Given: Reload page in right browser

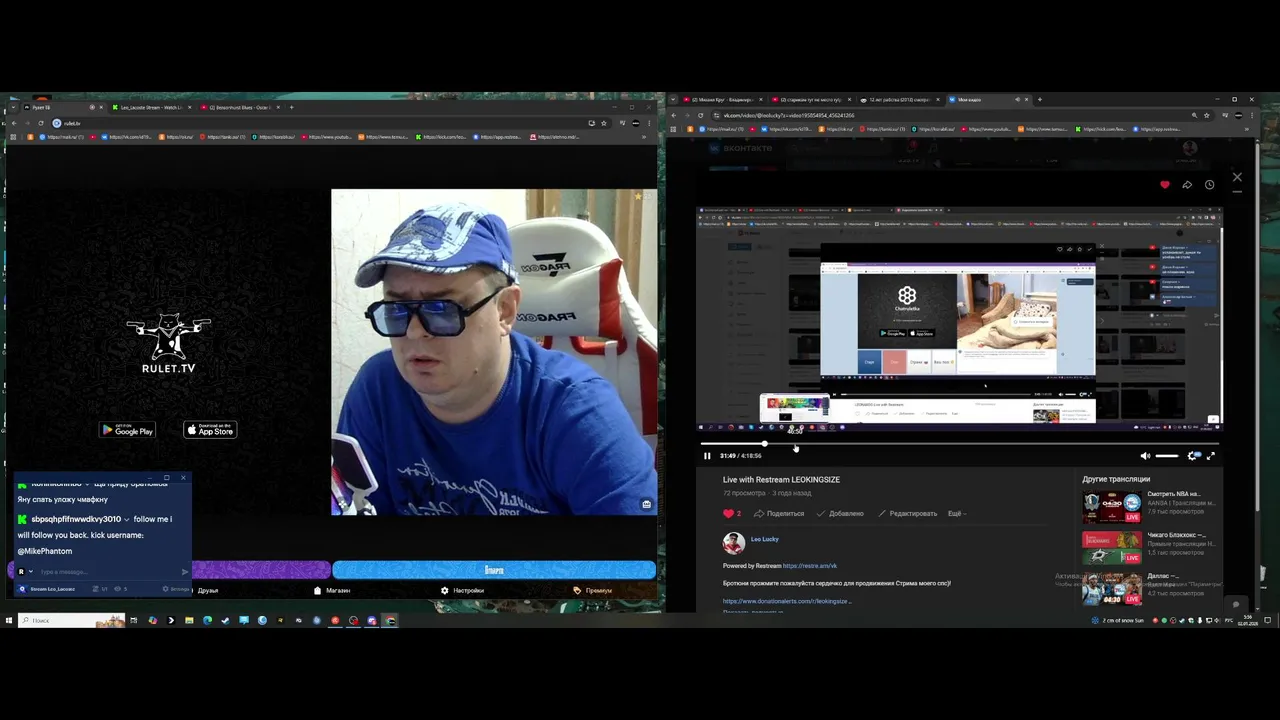Looking at the screenshot, I should (700, 115).
